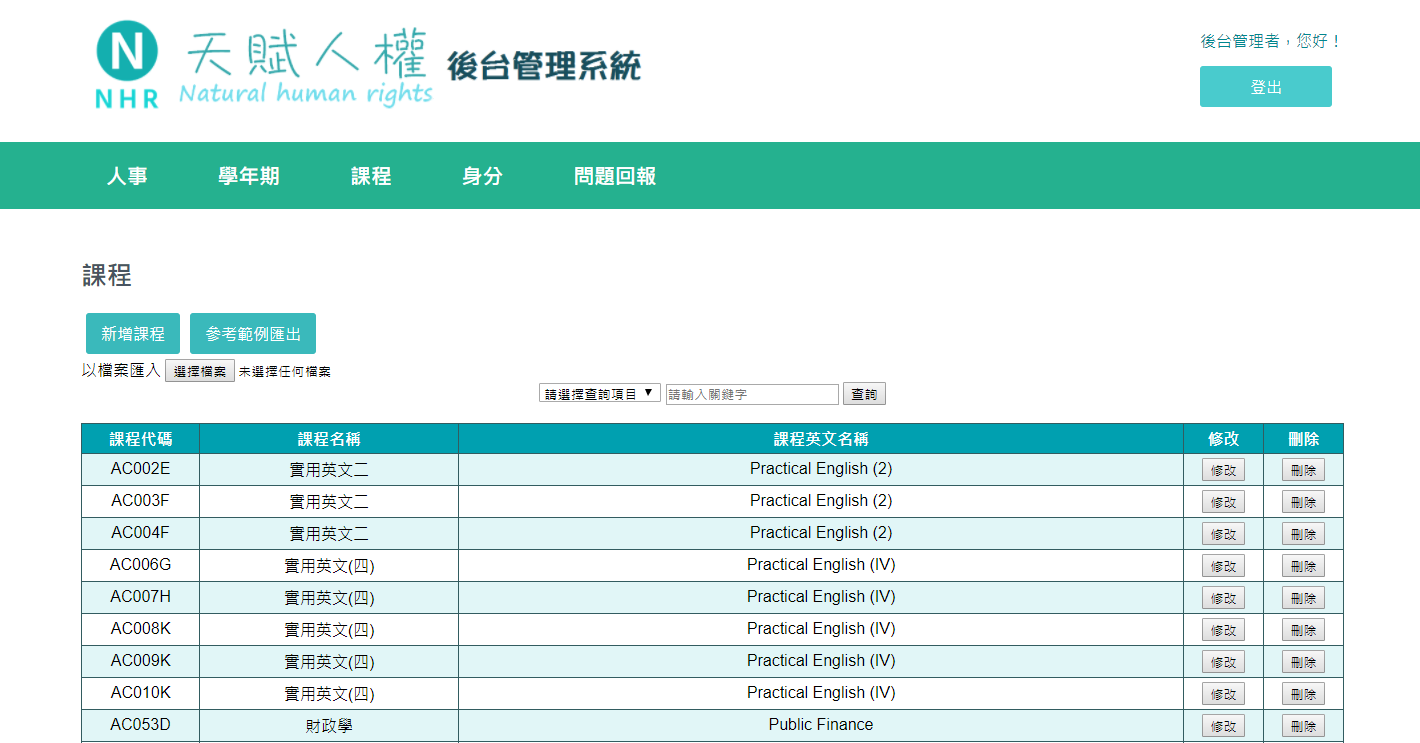Select course code cell AC004F
1420x743 pixels.
click(x=141, y=533)
